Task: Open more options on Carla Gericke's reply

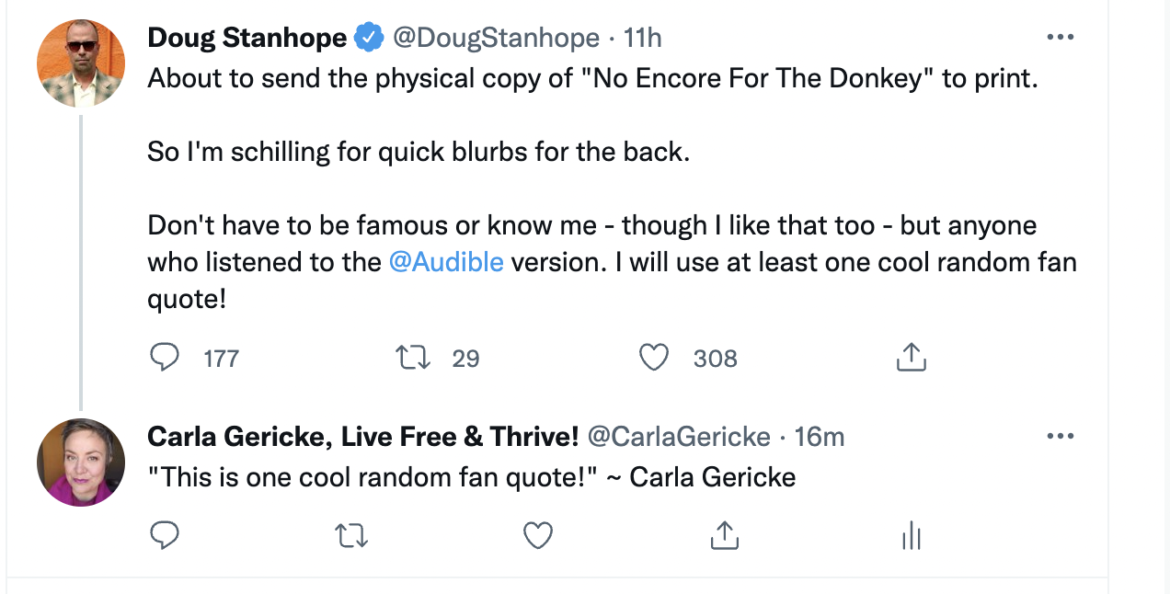Action: coord(1059,436)
